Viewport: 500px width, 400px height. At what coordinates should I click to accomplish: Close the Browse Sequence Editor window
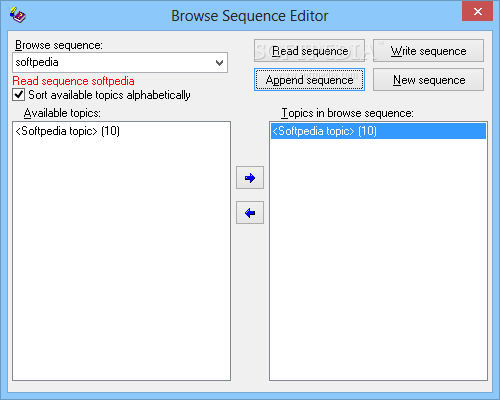[x=477, y=12]
